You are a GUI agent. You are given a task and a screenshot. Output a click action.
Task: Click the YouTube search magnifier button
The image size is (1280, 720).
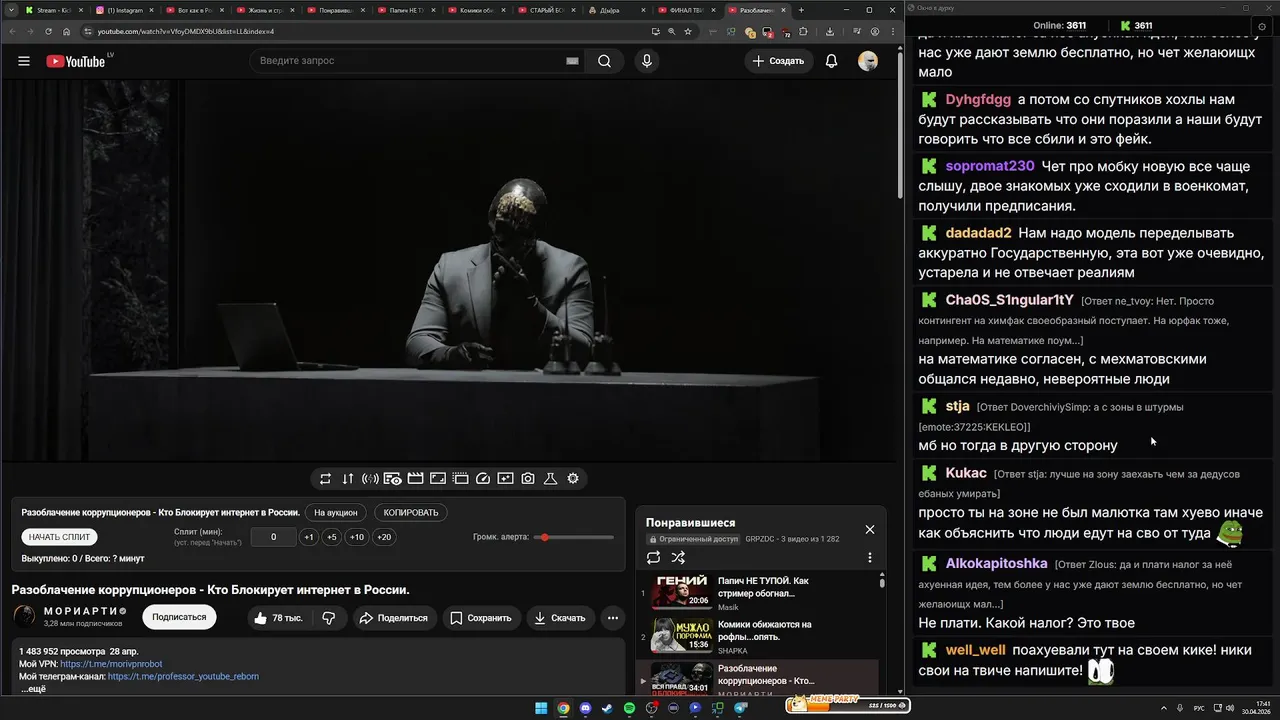point(604,61)
